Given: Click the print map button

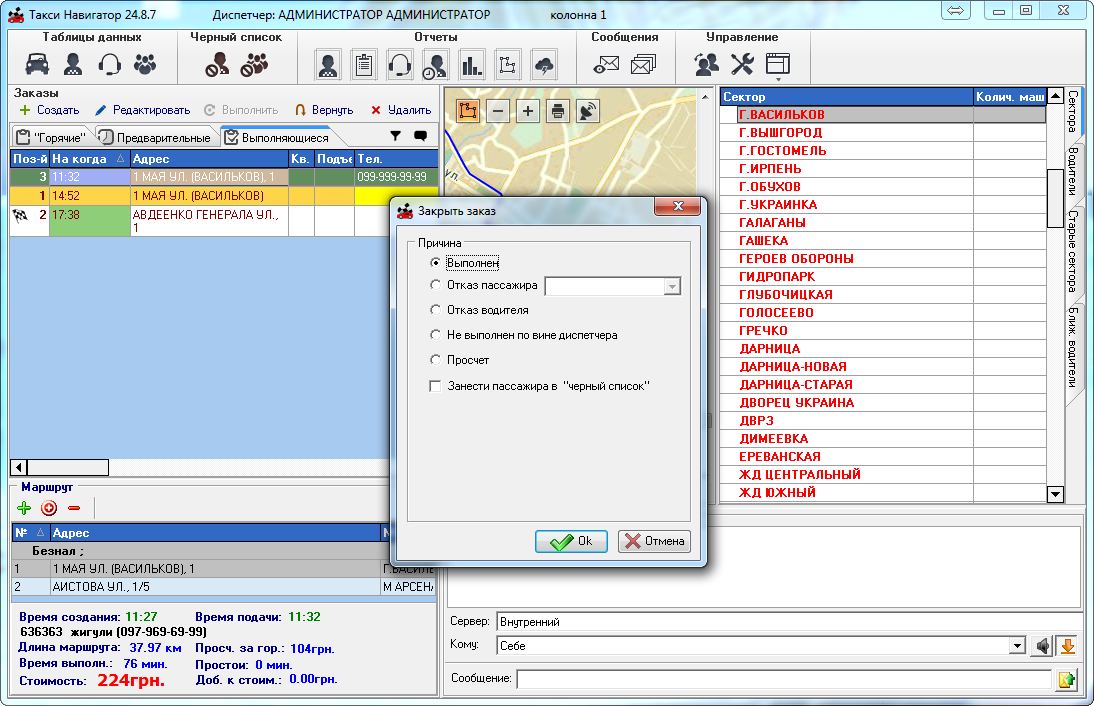Looking at the screenshot, I should tap(558, 111).
